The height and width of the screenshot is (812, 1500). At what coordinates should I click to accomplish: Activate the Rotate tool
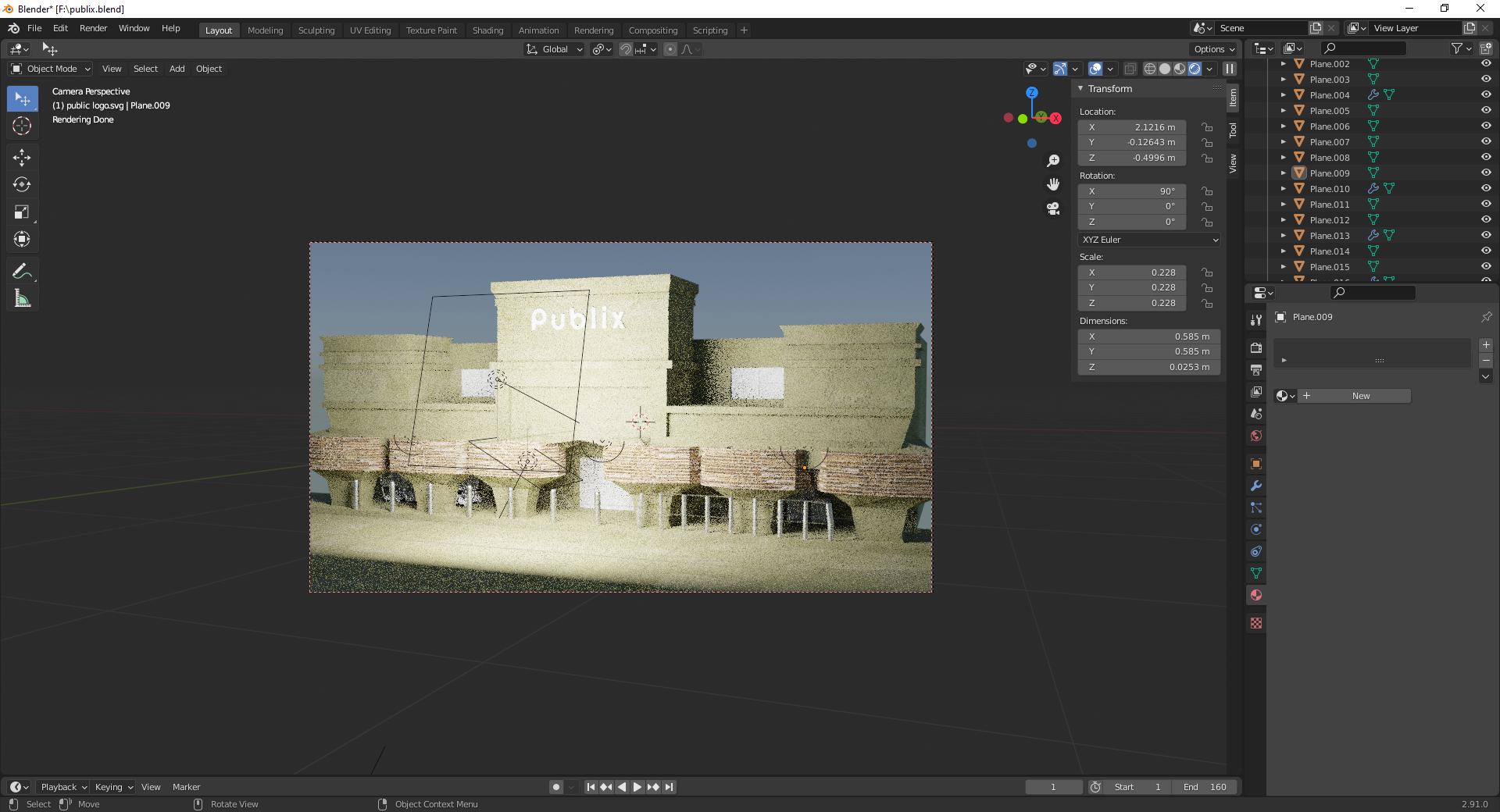point(22,185)
